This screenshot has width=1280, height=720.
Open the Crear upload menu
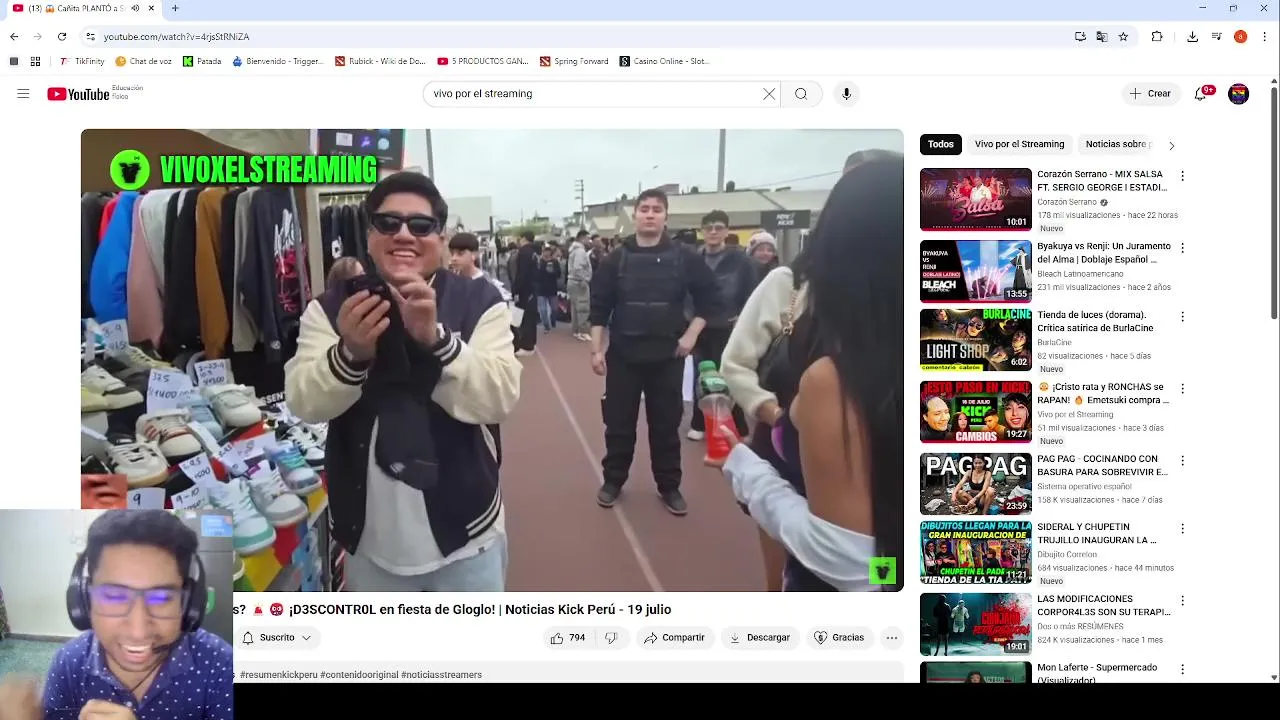(x=1150, y=94)
